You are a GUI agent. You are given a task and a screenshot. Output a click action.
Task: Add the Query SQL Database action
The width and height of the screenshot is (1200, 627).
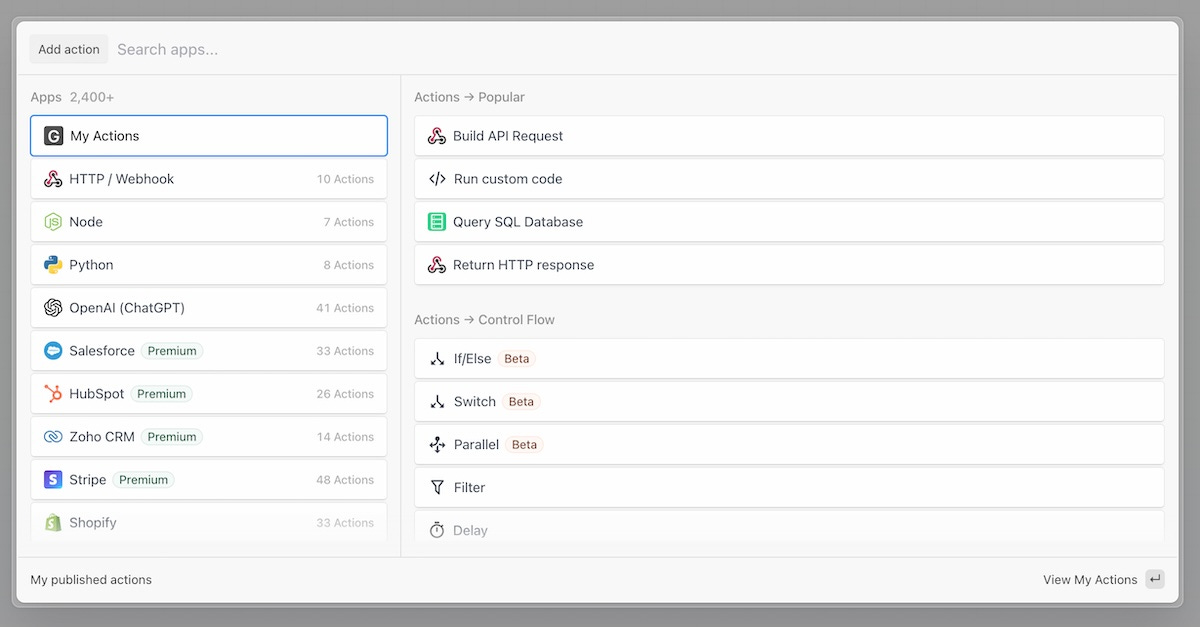click(789, 222)
